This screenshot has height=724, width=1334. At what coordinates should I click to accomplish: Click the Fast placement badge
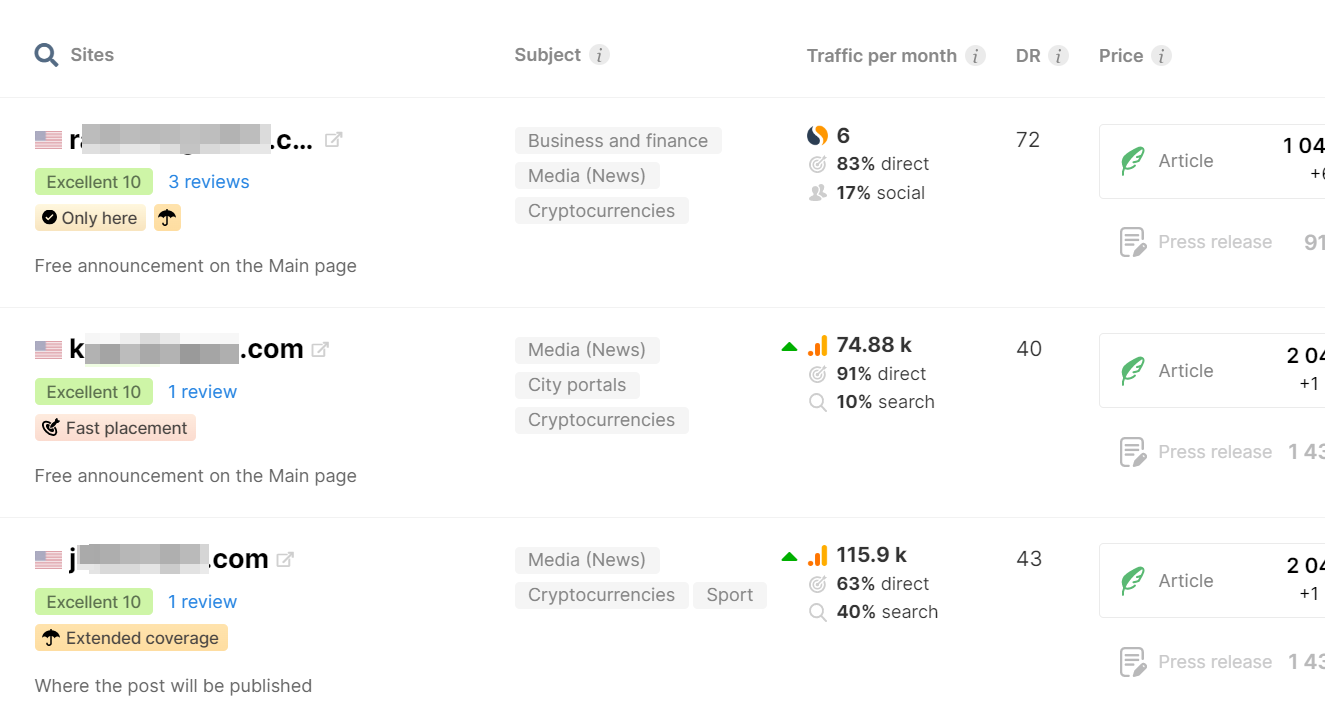115,427
